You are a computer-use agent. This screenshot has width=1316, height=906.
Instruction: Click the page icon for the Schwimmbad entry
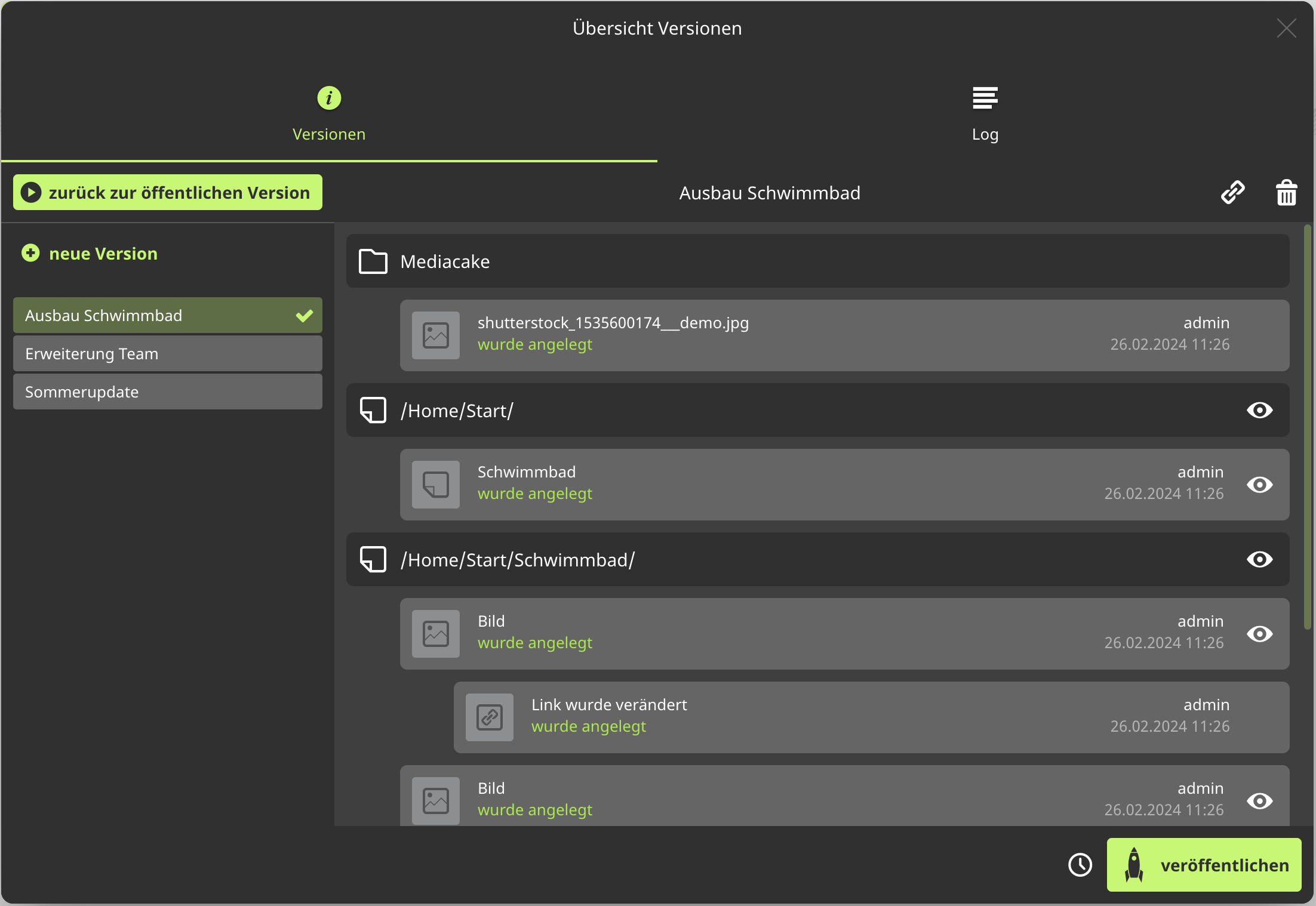(x=436, y=485)
